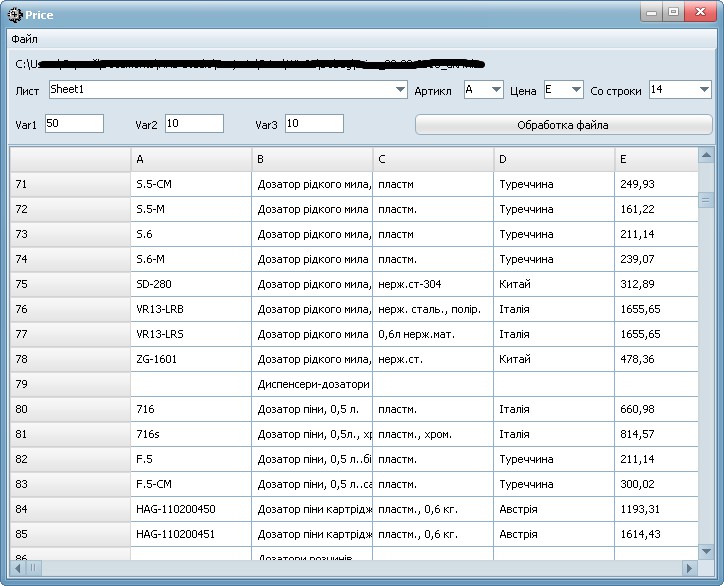Image resolution: width=724 pixels, height=586 pixels.
Task: Click the vertical scrollbar down arrow
Action: coord(706,551)
